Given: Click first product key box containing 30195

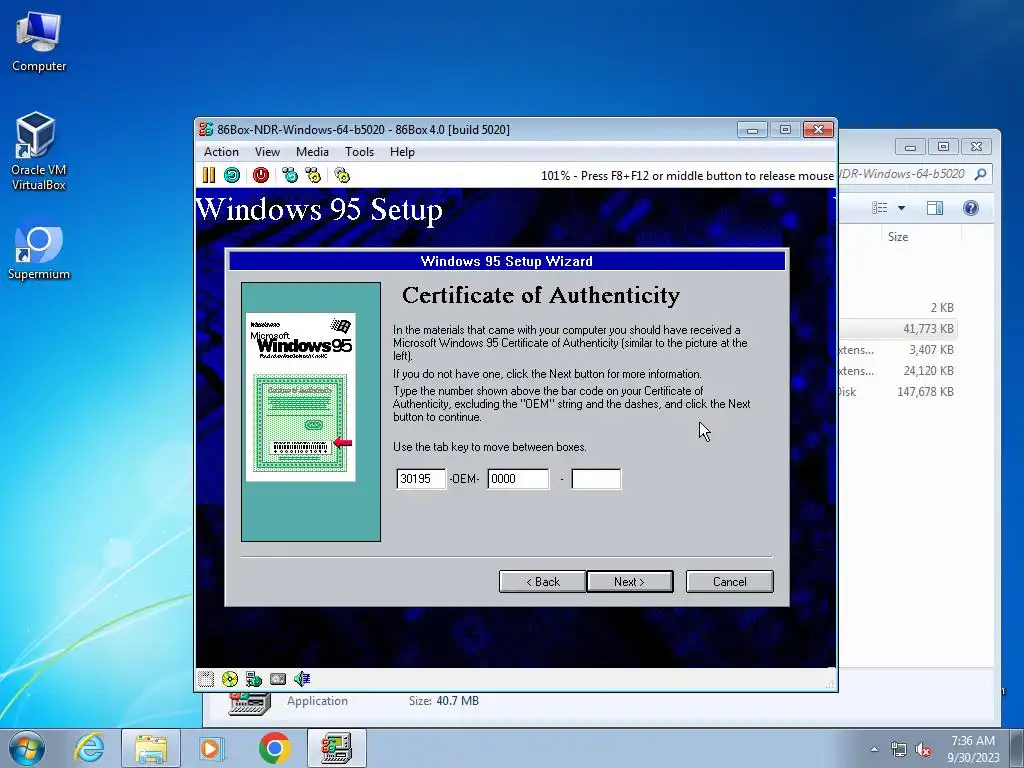Looking at the screenshot, I should (x=421, y=479).
